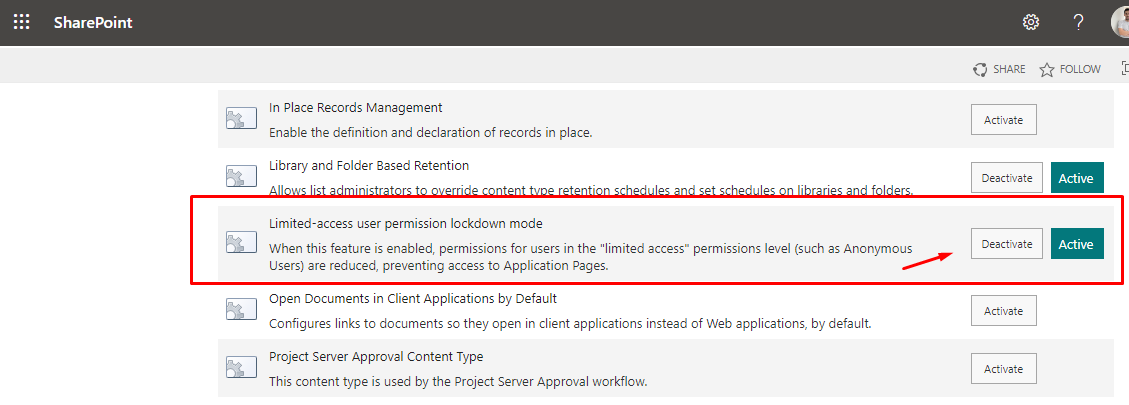Open the Settings gear icon
This screenshot has width=1129, height=405.
pyautogui.click(x=1030, y=22)
